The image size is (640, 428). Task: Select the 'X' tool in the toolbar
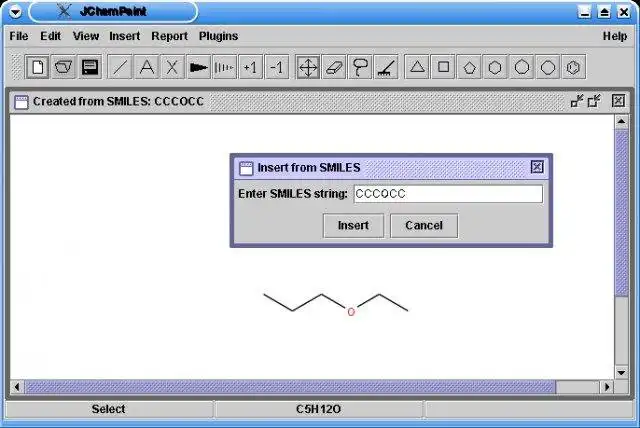pos(172,67)
